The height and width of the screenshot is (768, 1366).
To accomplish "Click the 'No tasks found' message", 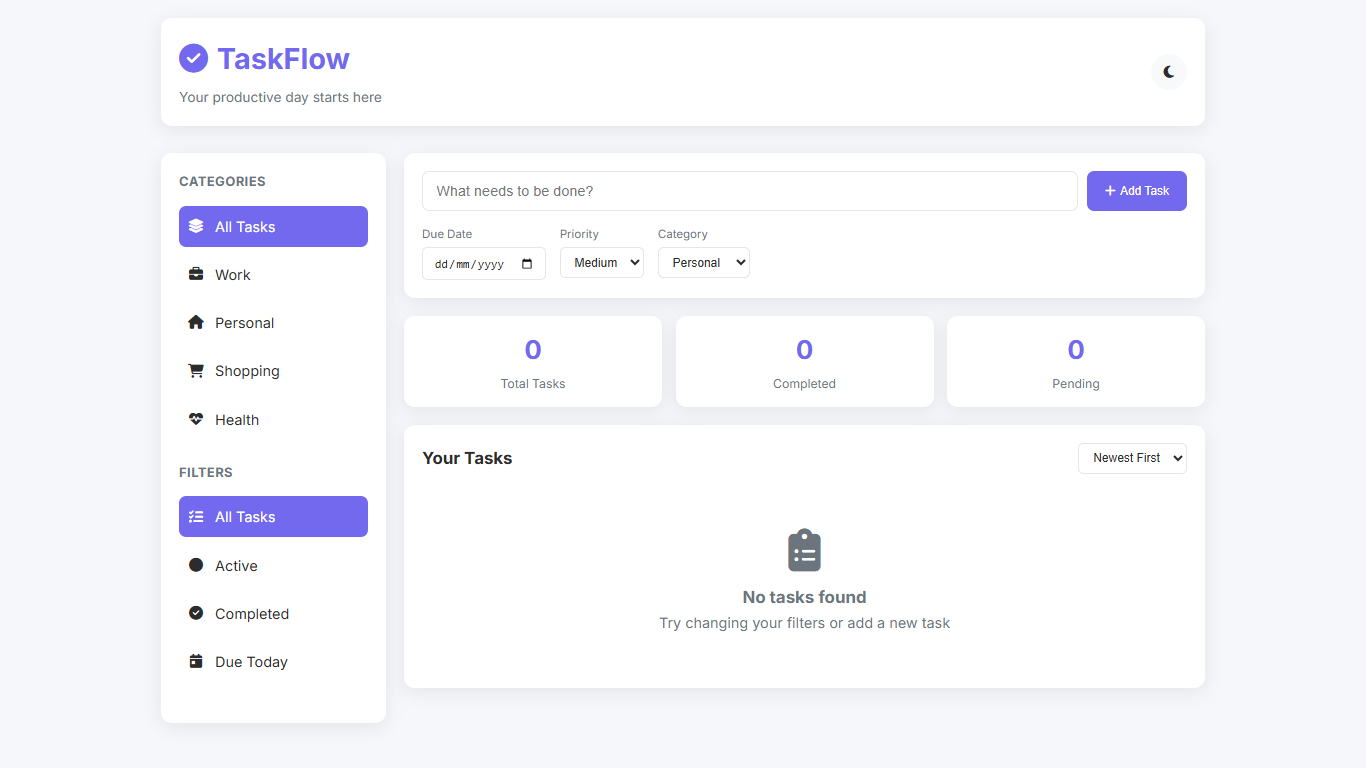I will 804,597.
